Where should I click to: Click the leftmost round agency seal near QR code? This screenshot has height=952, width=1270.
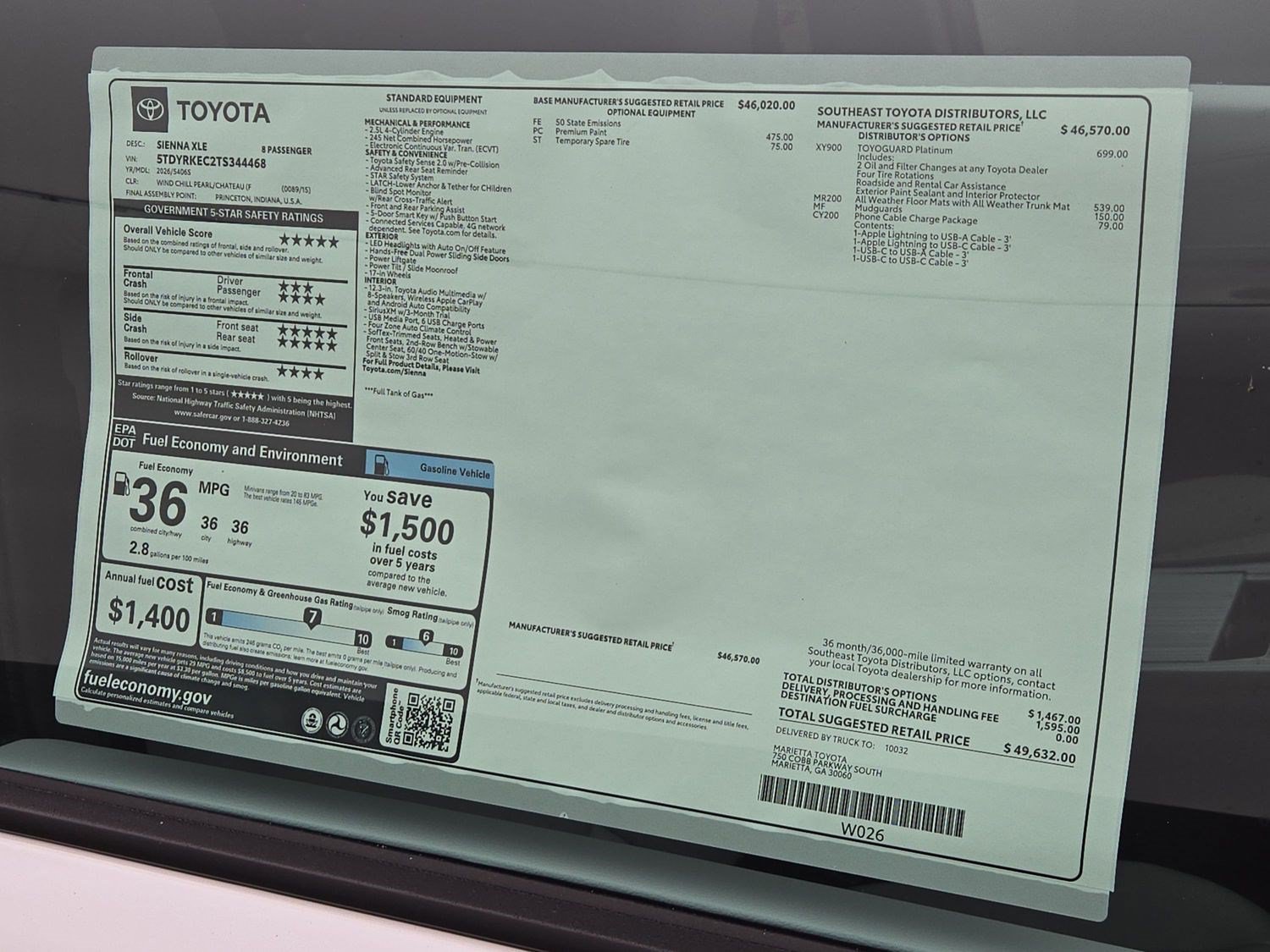312,720
